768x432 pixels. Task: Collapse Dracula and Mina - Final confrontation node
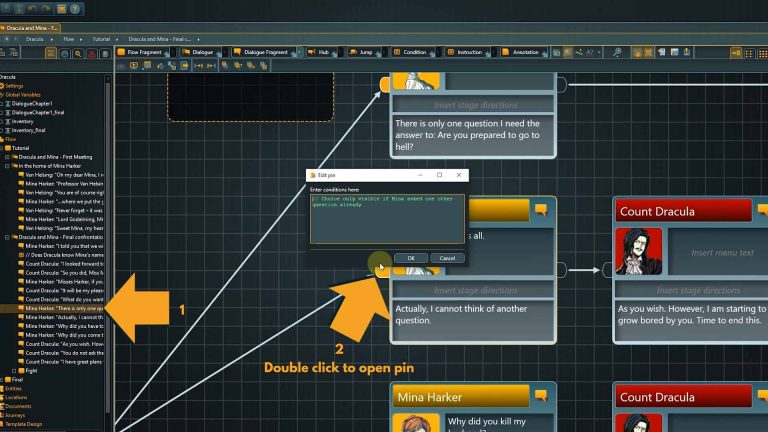pyautogui.click(x=7, y=237)
